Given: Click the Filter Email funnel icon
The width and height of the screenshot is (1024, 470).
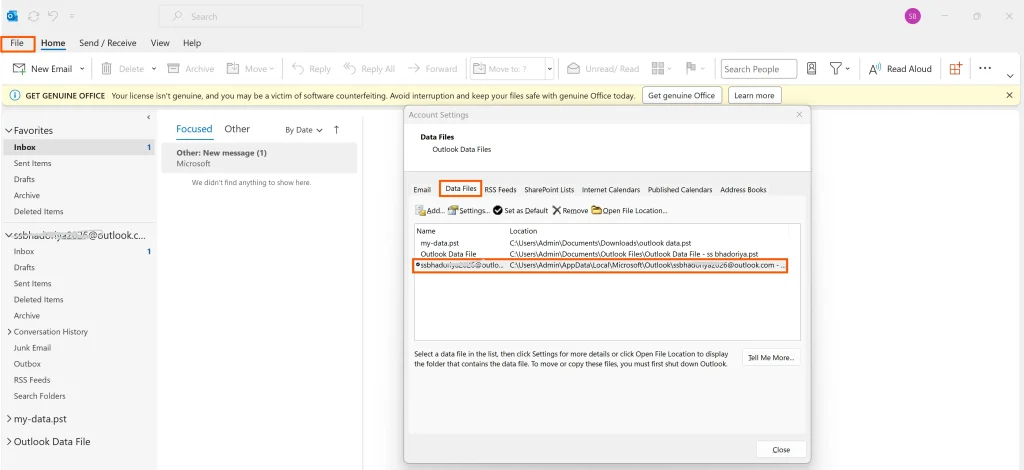Looking at the screenshot, I should click(x=835, y=69).
